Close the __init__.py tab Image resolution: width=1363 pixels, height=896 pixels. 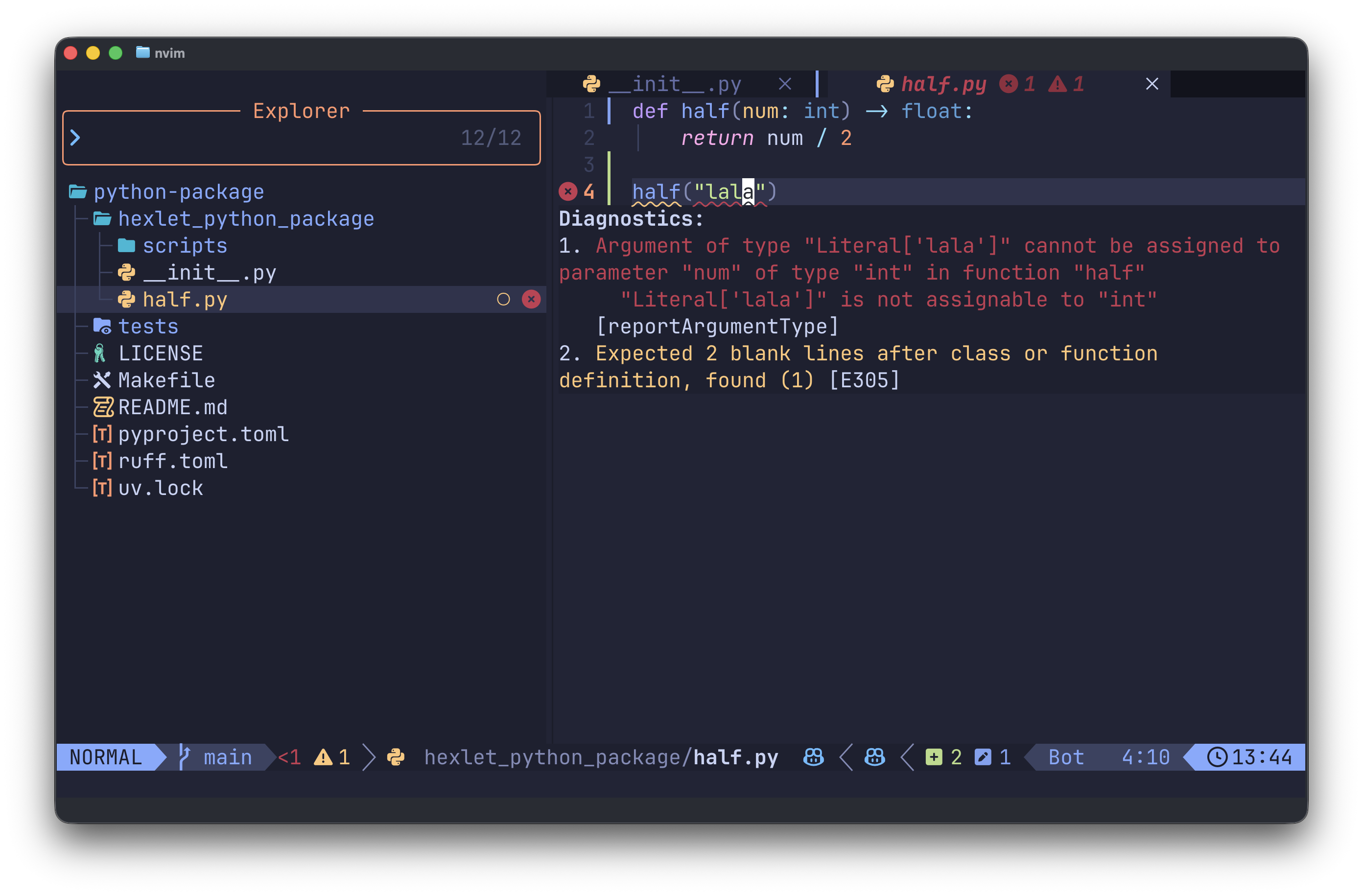coord(785,84)
